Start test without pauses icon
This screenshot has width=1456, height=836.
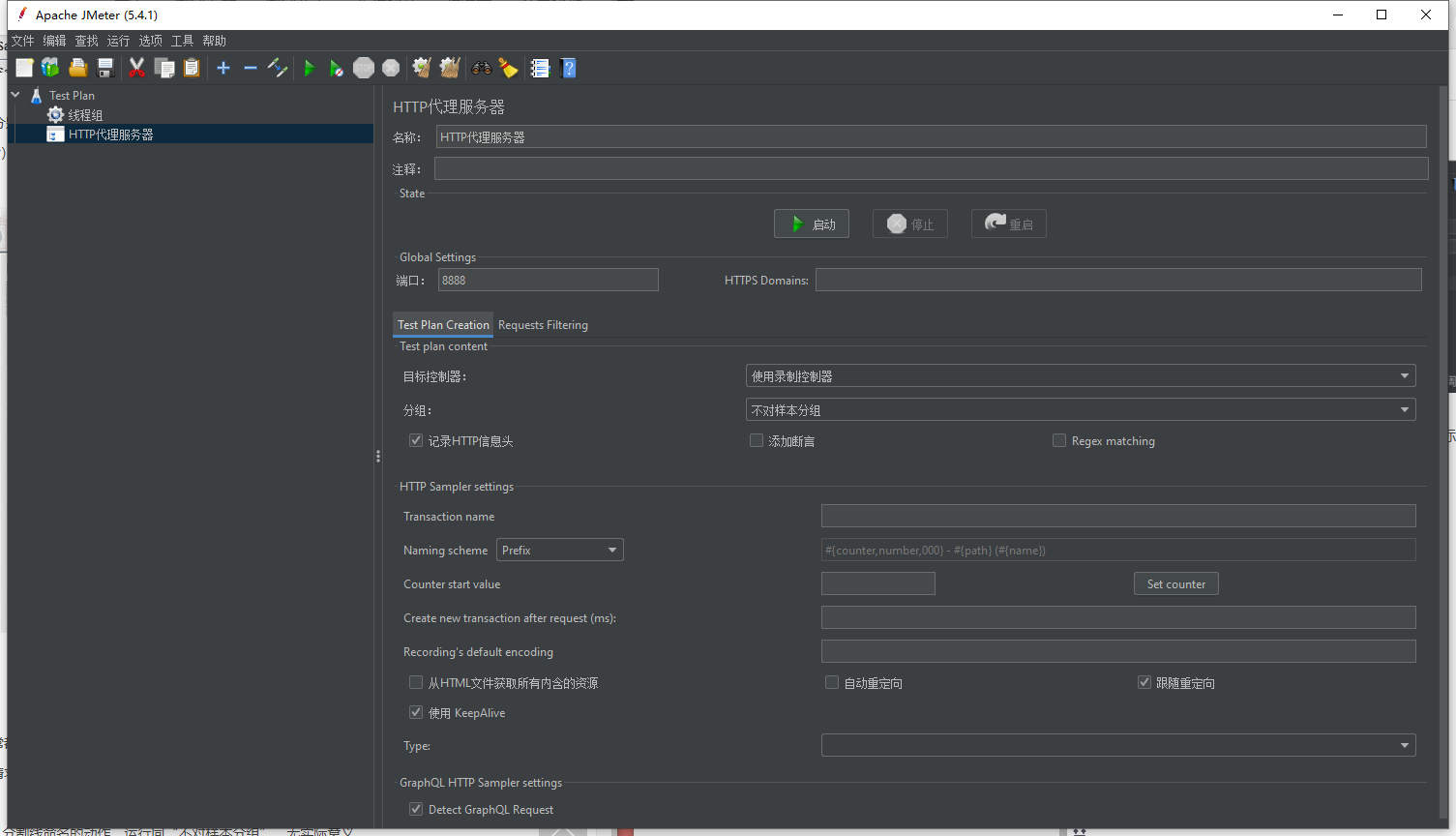tap(336, 68)
